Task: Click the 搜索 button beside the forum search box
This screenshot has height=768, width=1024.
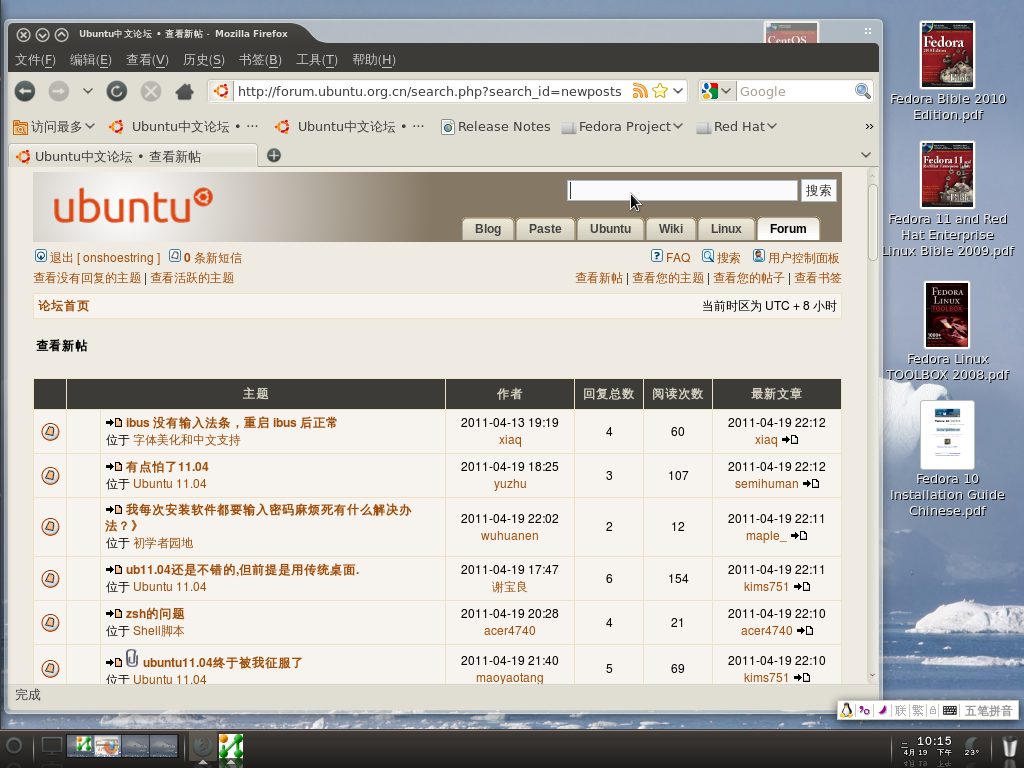Action: pos(818,191)
